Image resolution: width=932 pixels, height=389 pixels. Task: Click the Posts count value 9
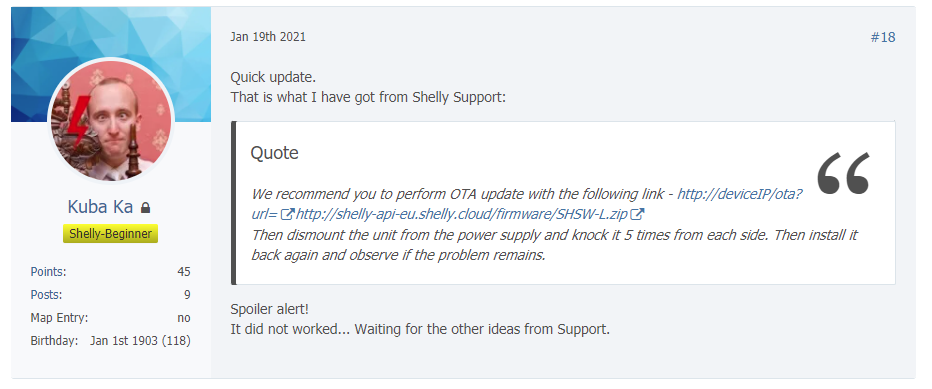187,295
